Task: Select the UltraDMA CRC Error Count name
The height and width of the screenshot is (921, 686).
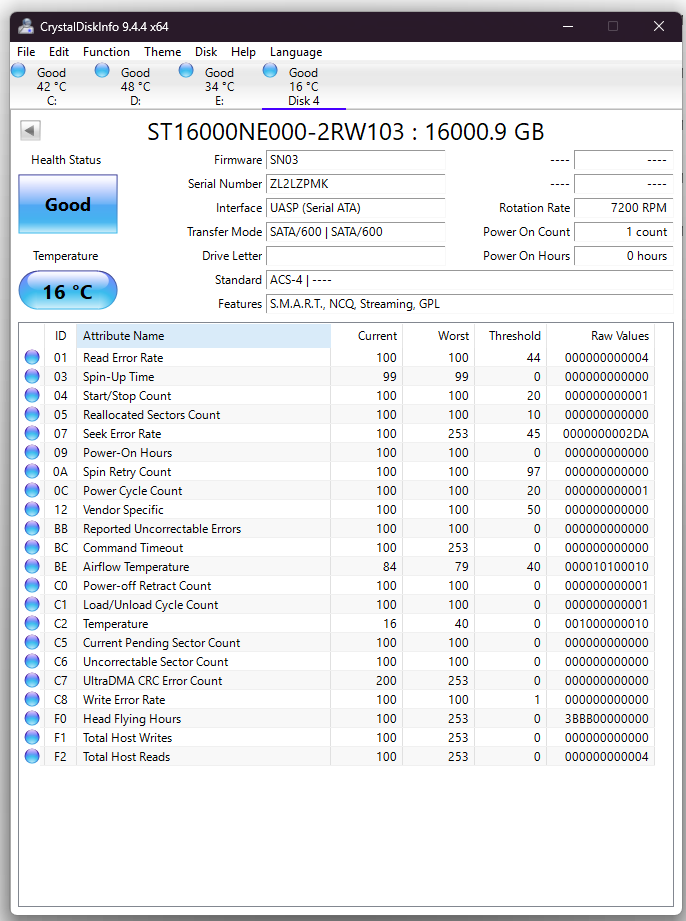Action: [x=153, y=681]
